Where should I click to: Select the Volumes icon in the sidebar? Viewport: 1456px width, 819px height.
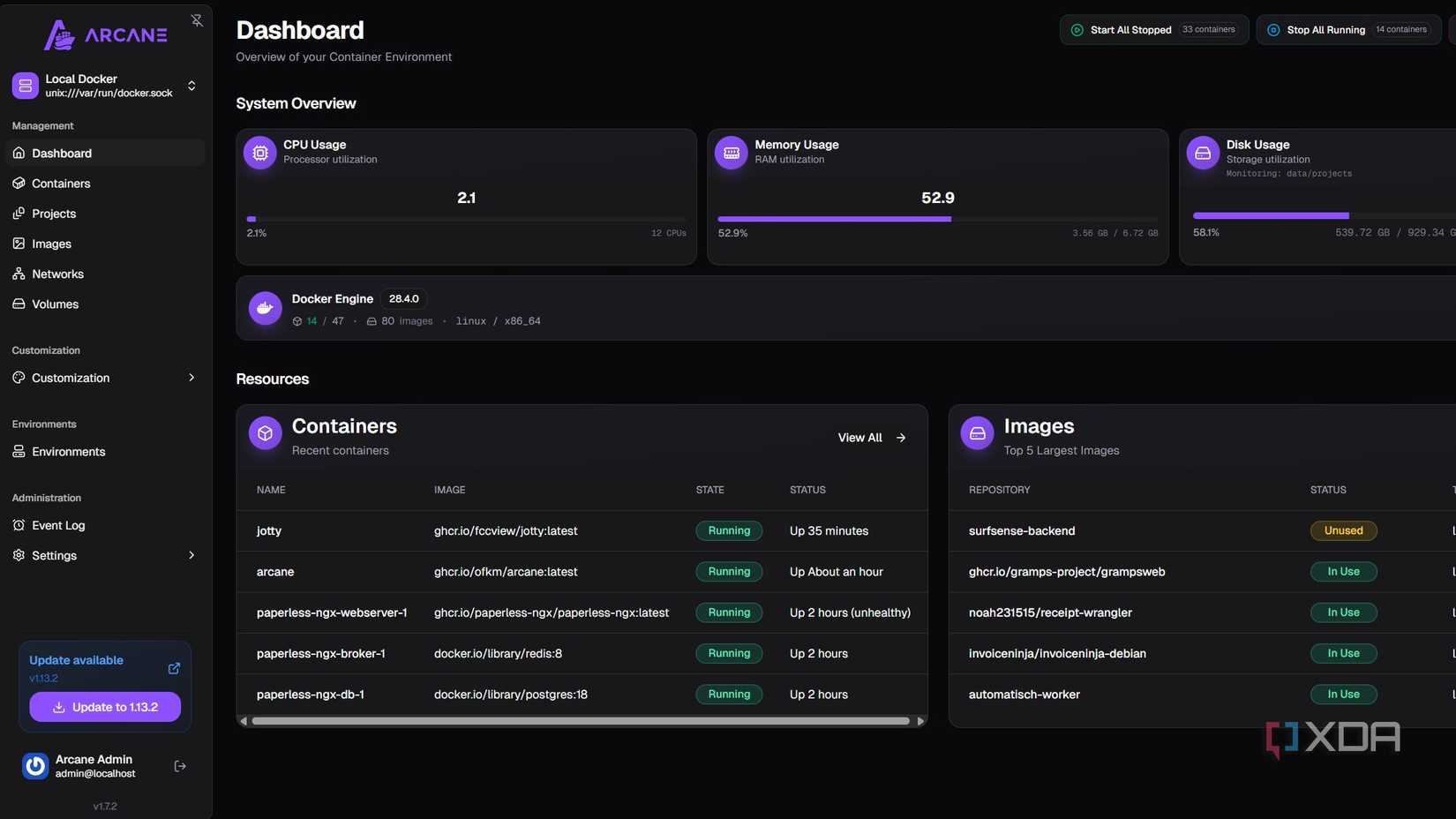[x=18, y=304]
